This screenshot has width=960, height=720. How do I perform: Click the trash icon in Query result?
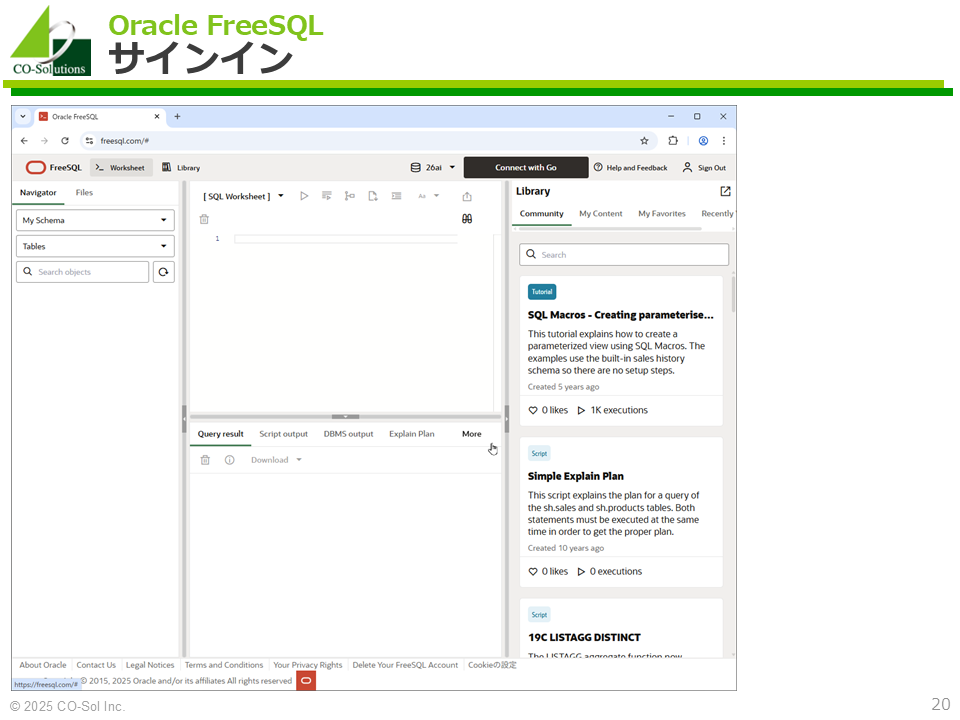(205, 460)
